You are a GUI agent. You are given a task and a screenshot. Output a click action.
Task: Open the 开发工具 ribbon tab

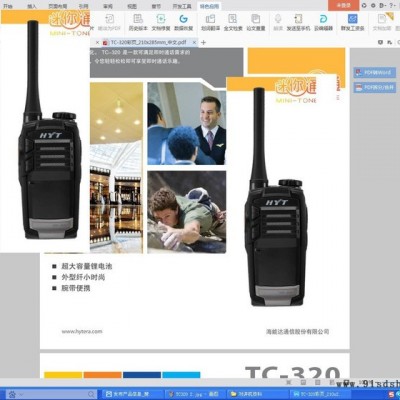pyautogui.click(x=182, y=6)
